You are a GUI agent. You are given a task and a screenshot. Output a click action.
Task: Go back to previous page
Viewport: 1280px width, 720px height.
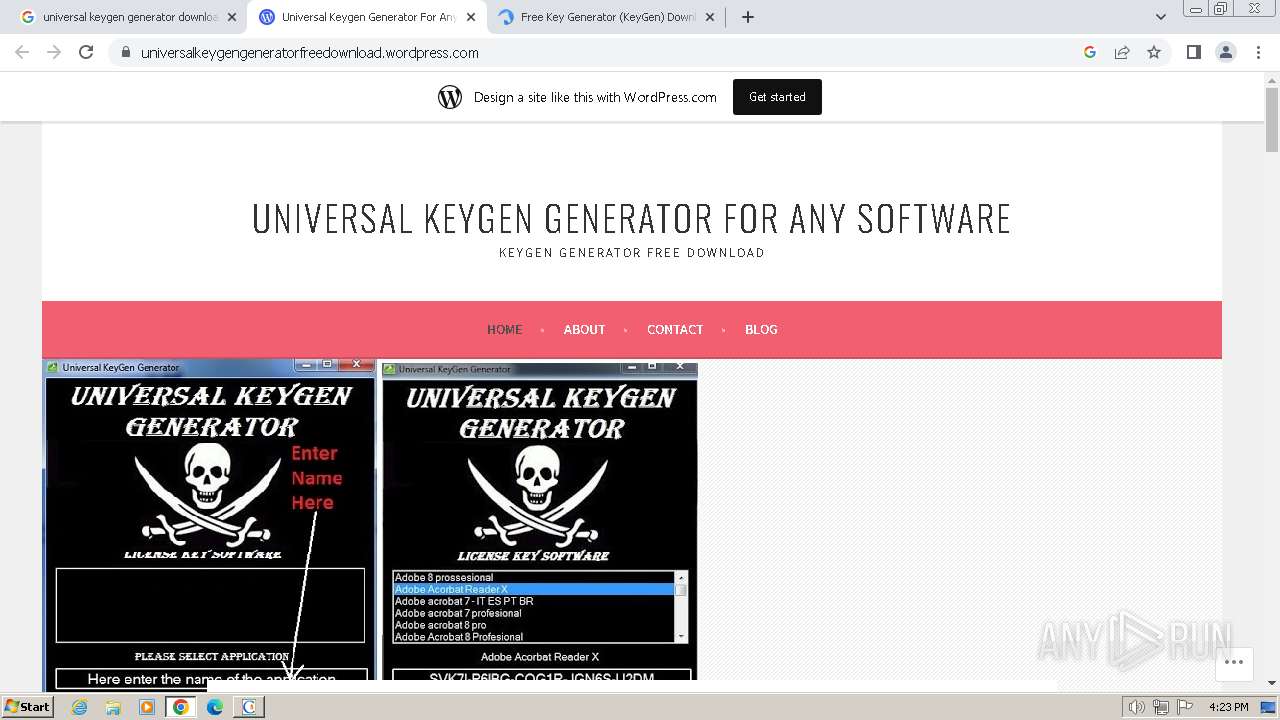tap(22, 52)
